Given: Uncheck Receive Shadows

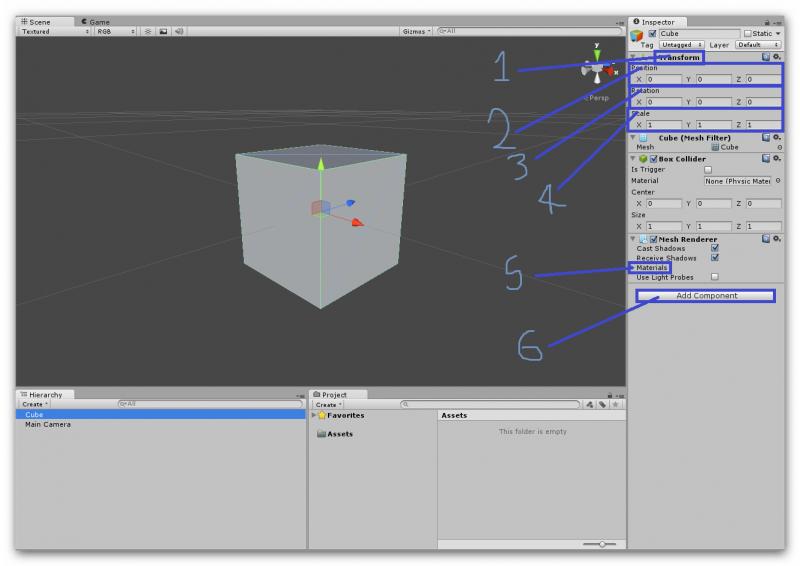Looking at the screenshot, I should (715, 258).
